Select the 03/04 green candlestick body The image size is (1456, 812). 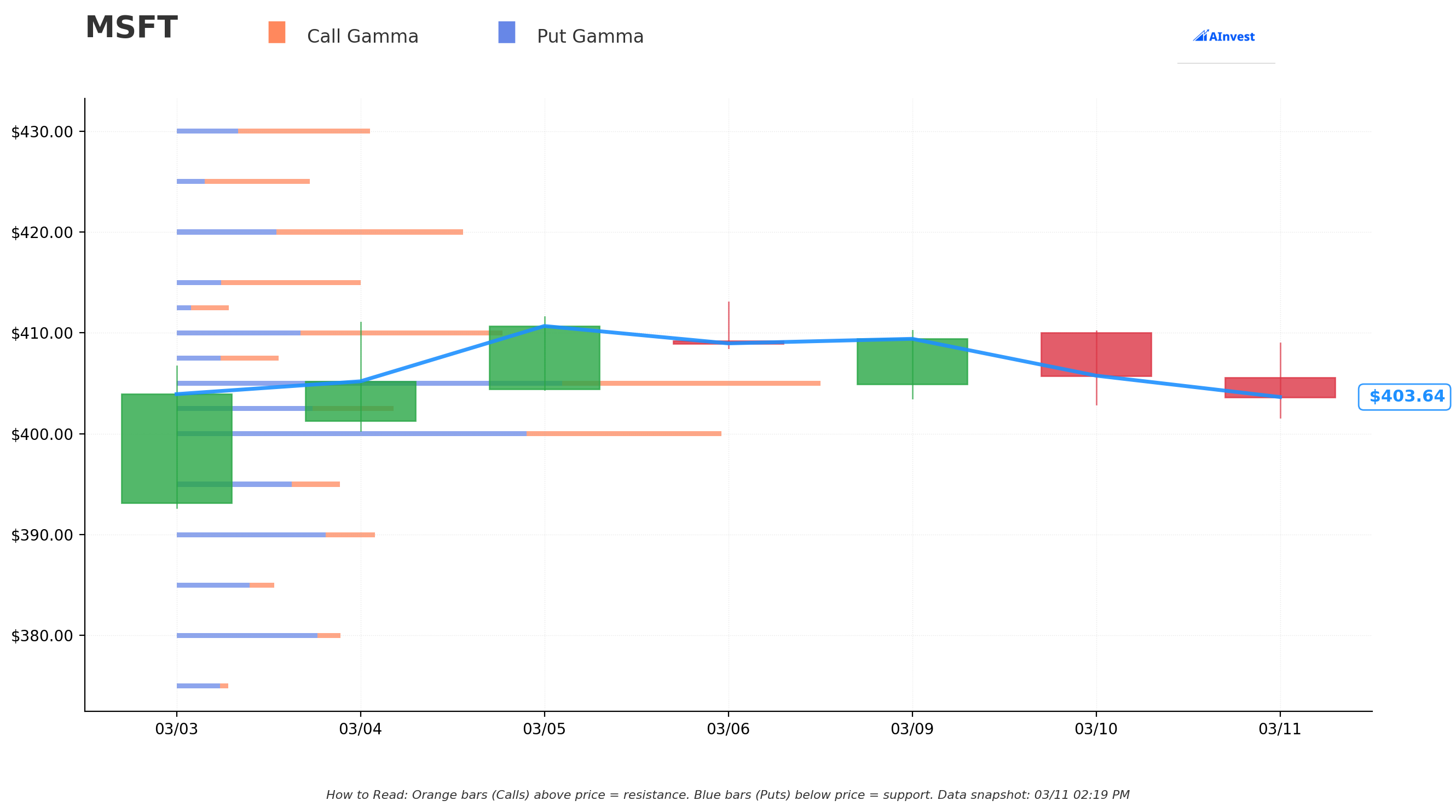click(361, 401)
